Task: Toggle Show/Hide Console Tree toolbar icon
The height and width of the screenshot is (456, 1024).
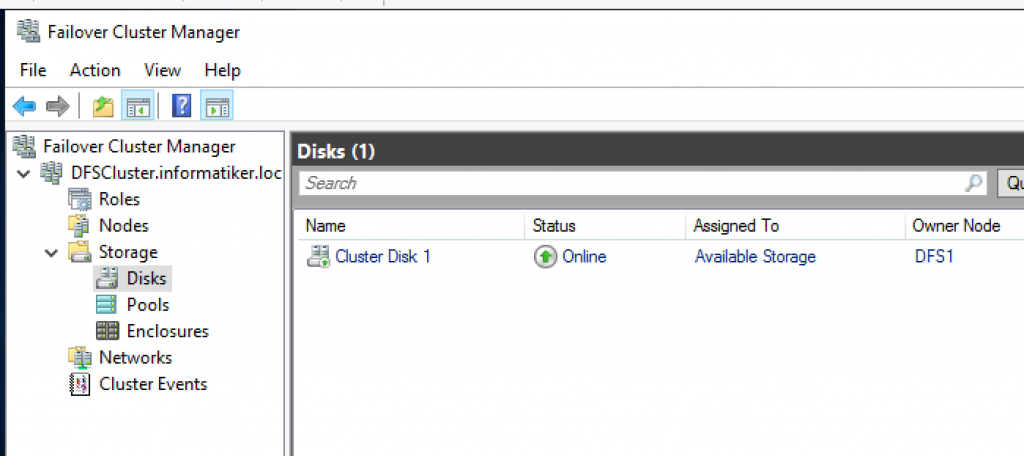Action: [x=138, y=106]
